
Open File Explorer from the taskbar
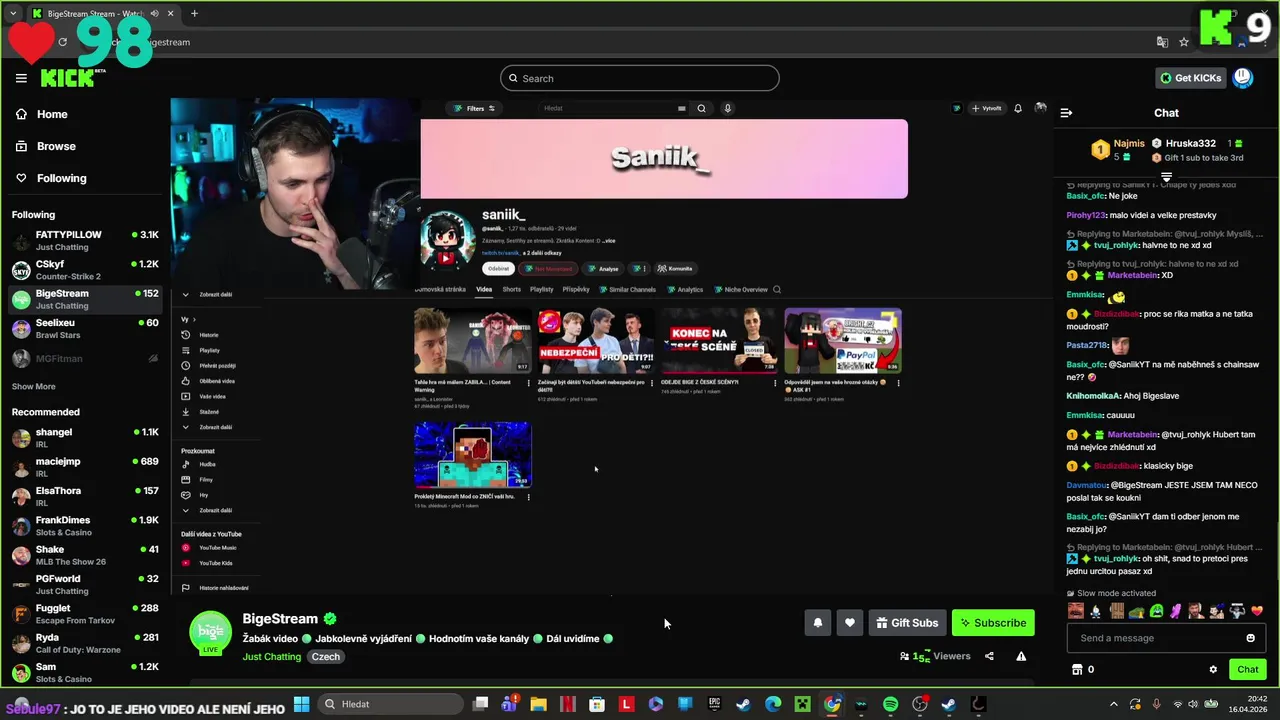(538, 704)
